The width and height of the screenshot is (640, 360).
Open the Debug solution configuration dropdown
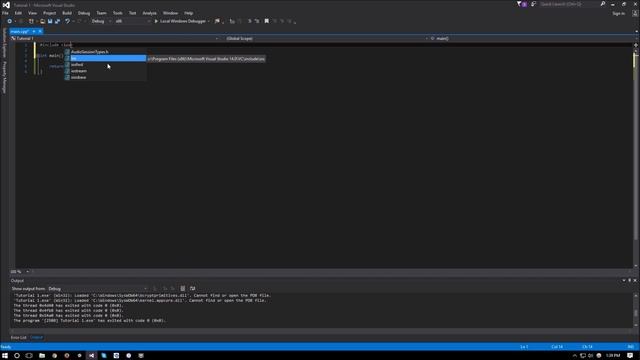[101, 21]
